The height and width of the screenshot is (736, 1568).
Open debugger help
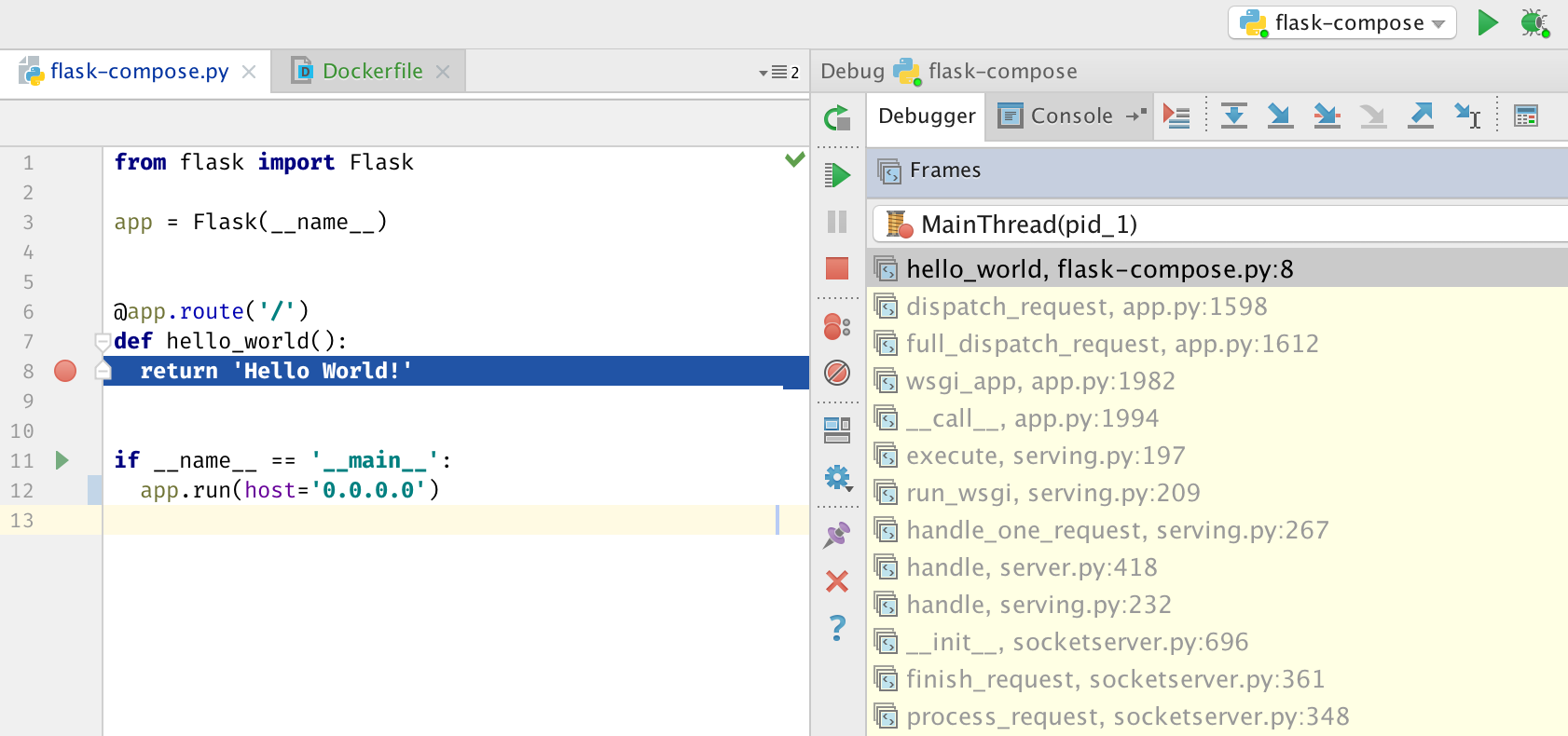837,628
